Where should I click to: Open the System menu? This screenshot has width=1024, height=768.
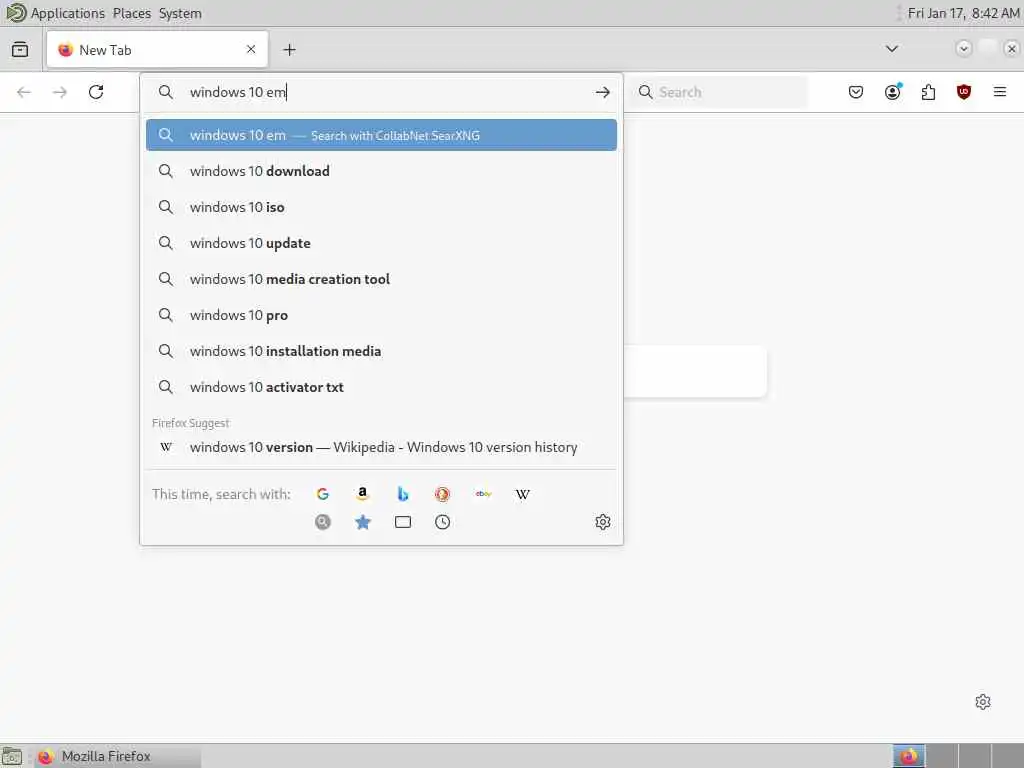coord(180,13)
